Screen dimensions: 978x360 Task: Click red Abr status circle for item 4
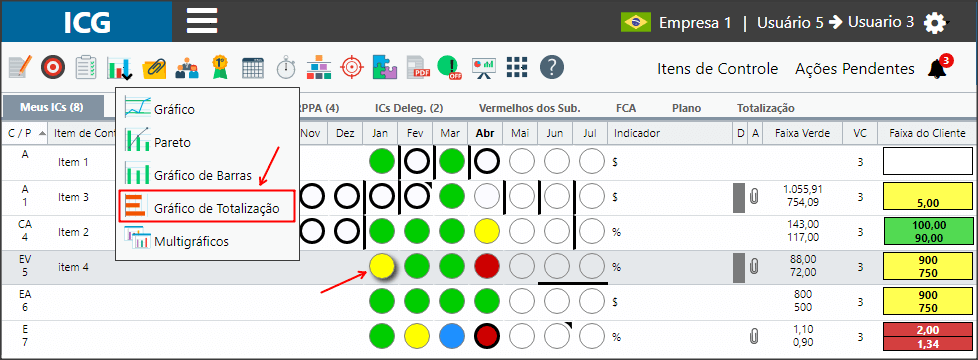(x=487, y=267)
